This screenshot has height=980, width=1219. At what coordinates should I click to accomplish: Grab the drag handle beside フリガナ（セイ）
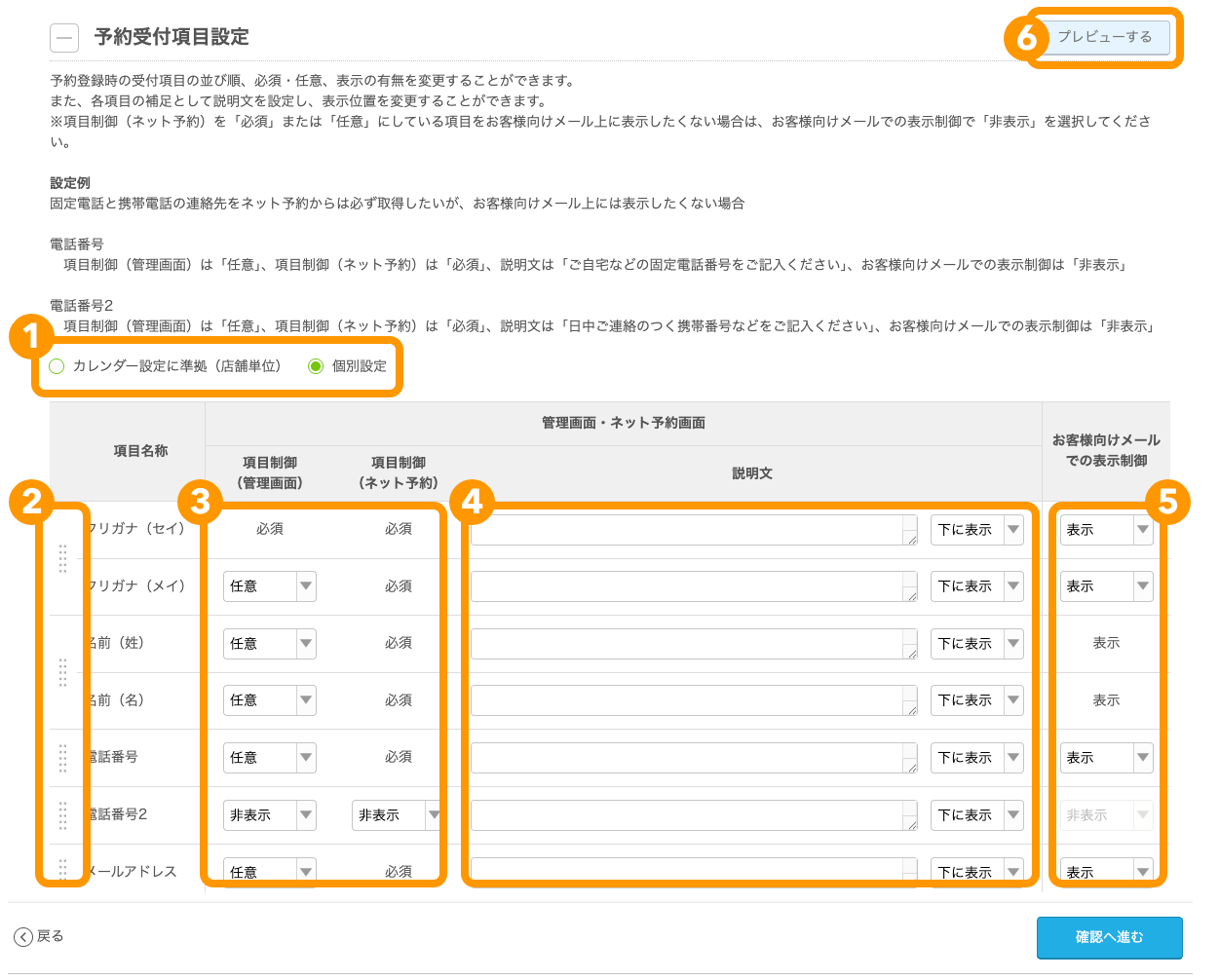[64, 560]
